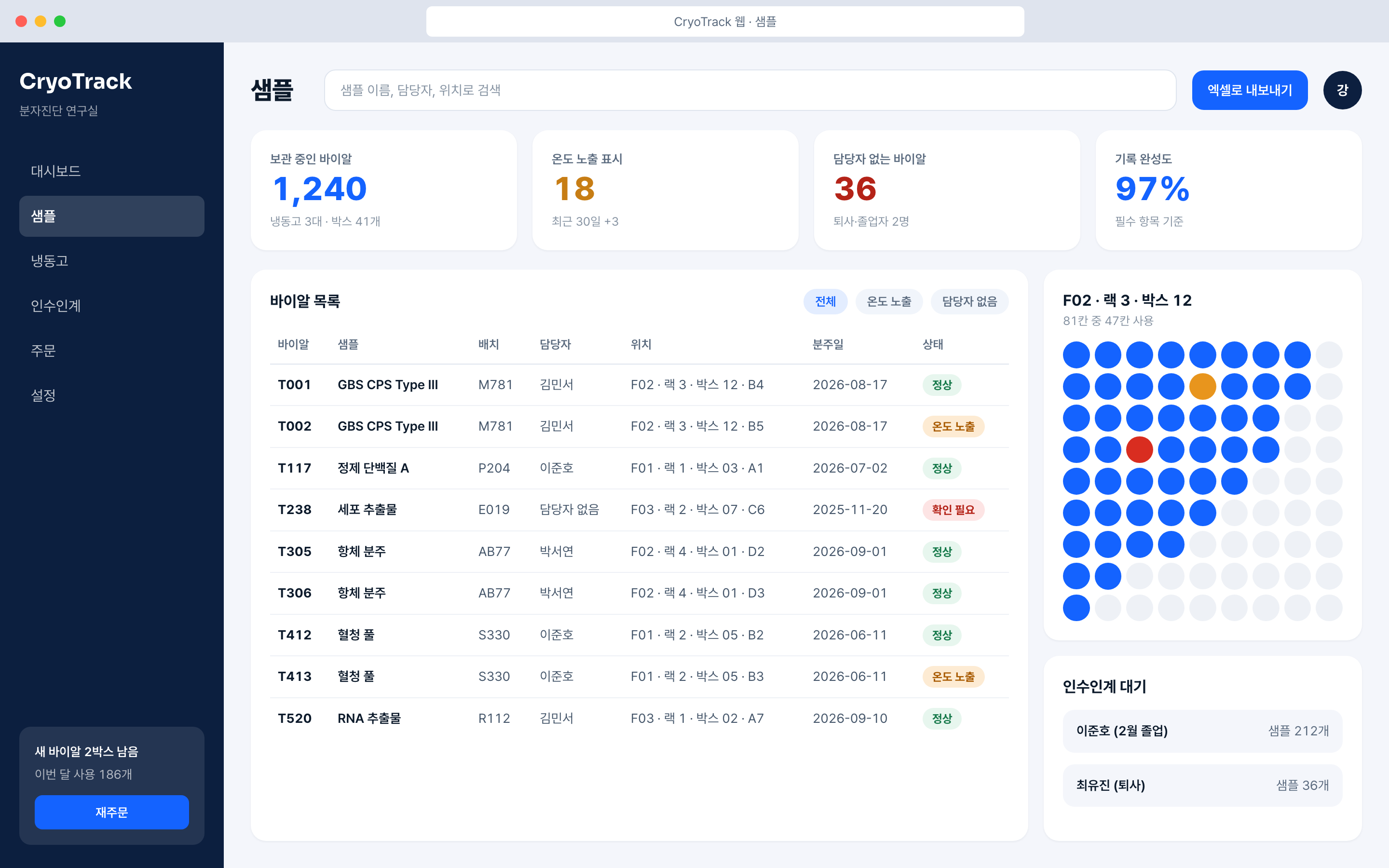The image size is (1389, 868).
Task: Sort by the 분주일 column header
Action: point(828,344)
